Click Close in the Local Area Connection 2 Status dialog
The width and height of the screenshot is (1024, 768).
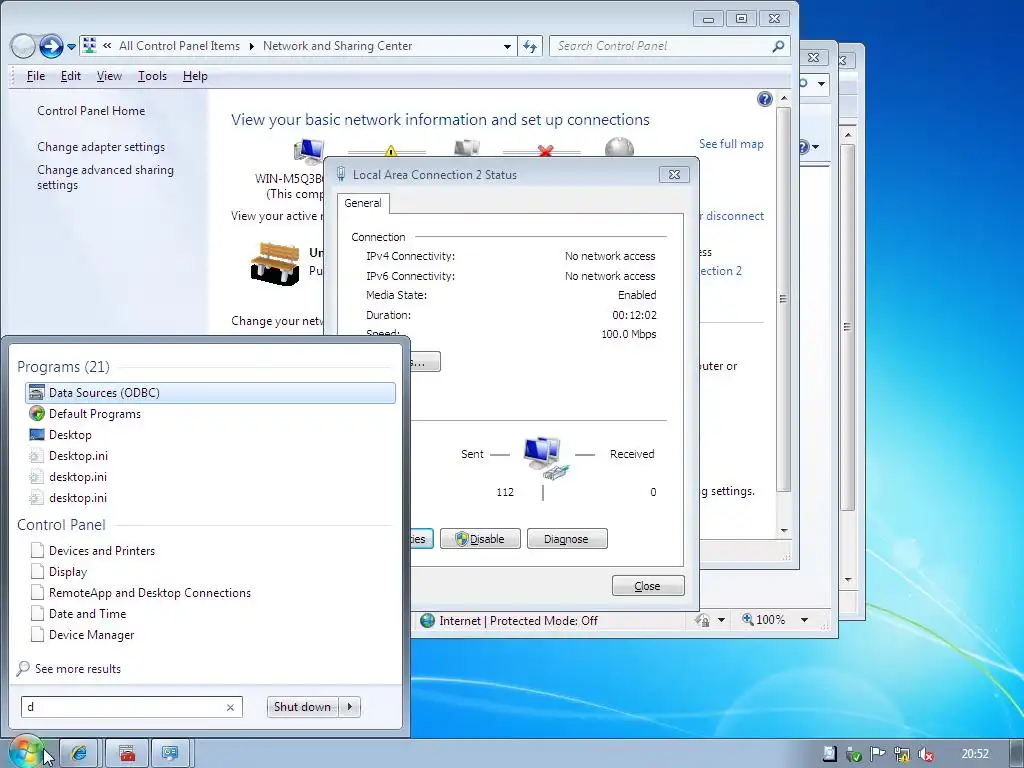pos(648,586)
